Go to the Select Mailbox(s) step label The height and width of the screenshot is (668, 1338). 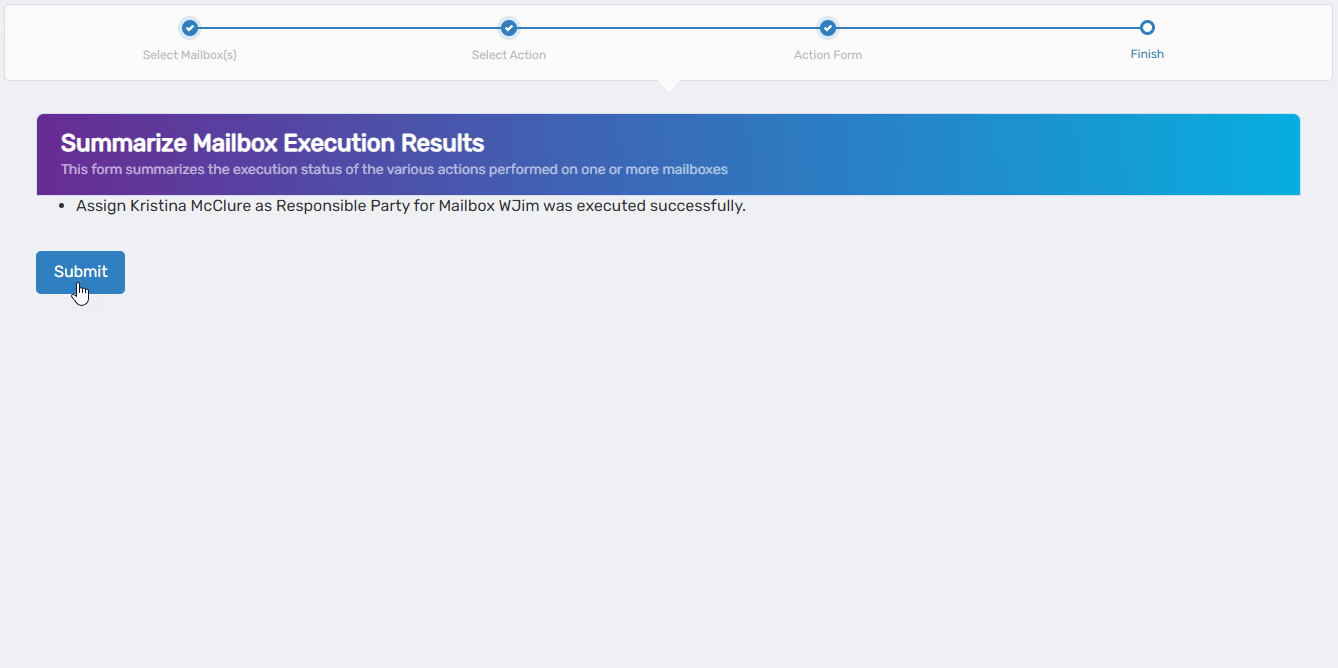190,55
